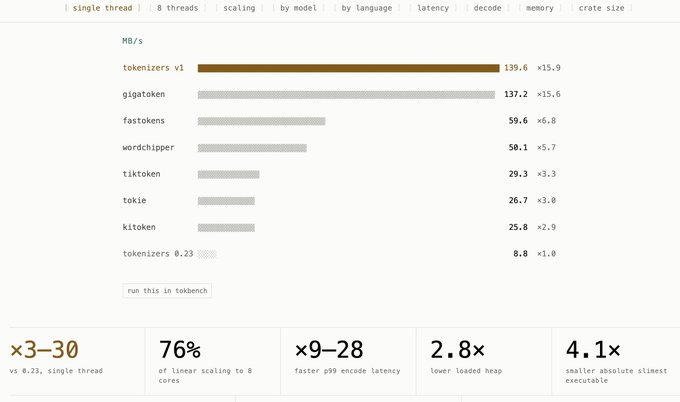This screenshot has width=680, height=402.
Task: Select the wordchipper row label
Action: point(148,147)
